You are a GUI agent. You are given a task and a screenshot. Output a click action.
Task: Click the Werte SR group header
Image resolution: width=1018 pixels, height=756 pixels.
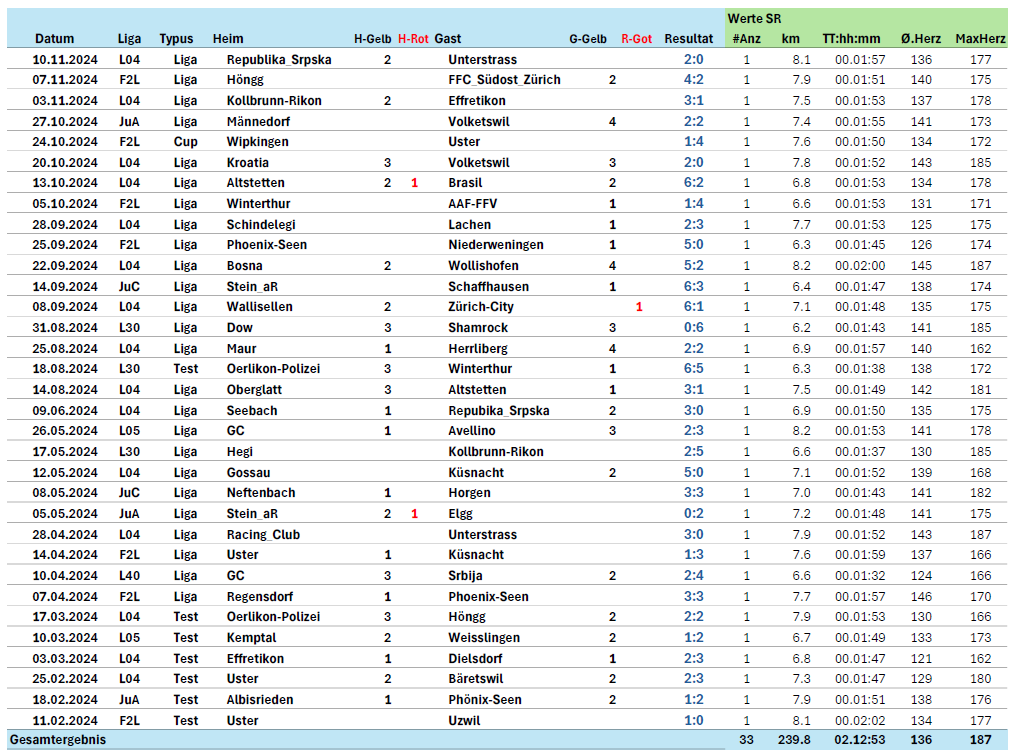click(x=755, y=18)
